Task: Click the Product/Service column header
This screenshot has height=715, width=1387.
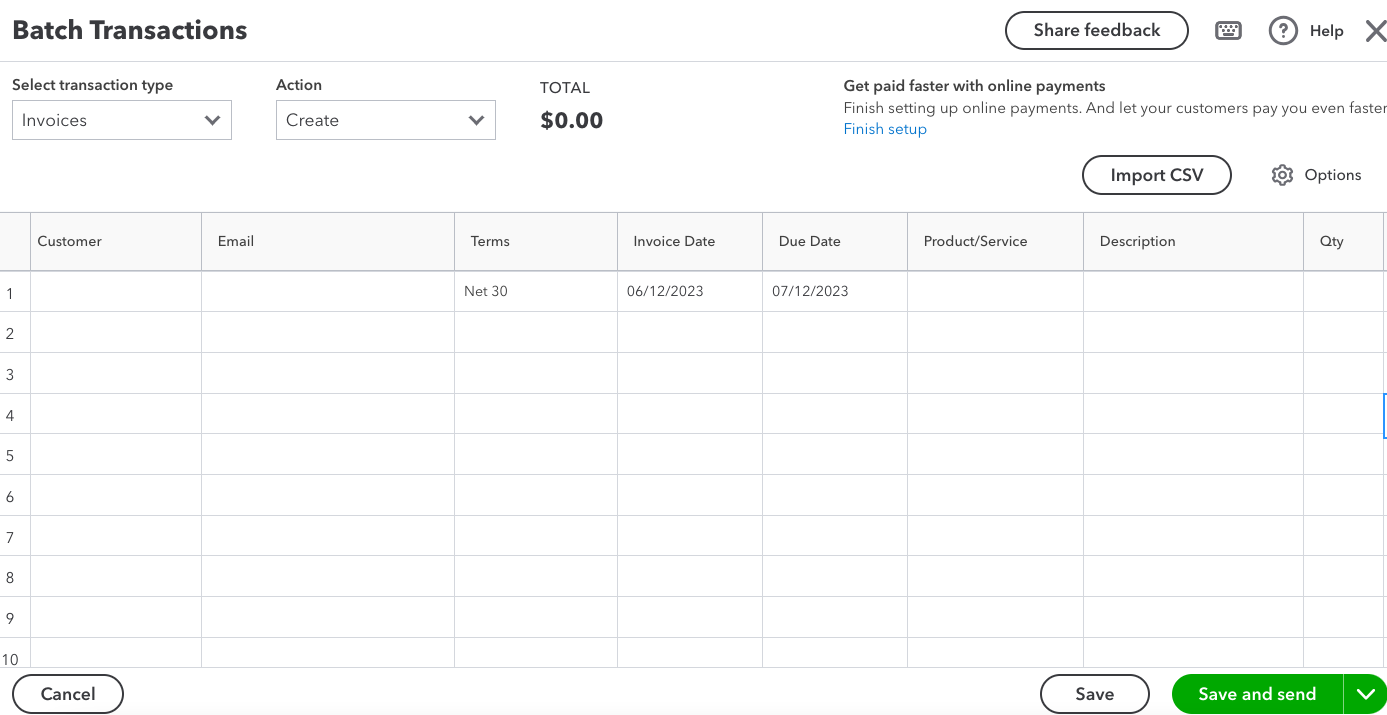Action: (975, 241)
